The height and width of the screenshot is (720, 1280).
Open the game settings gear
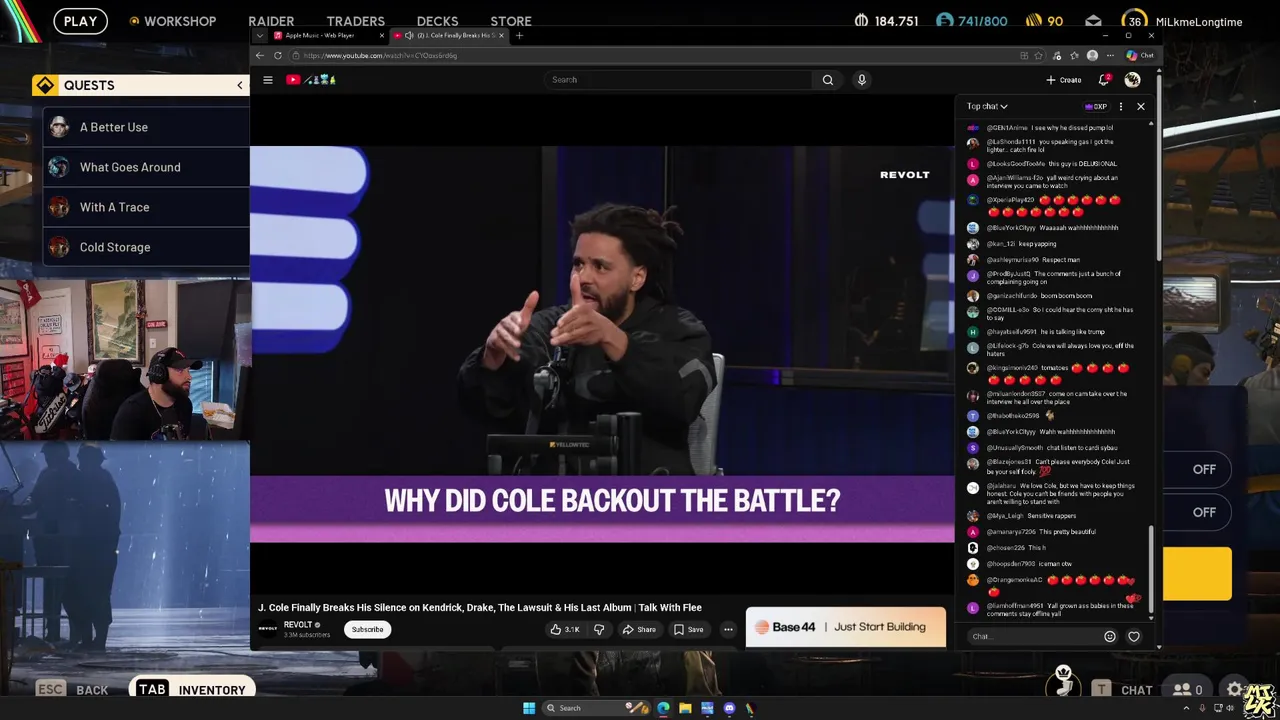[x=1236, y=689]
